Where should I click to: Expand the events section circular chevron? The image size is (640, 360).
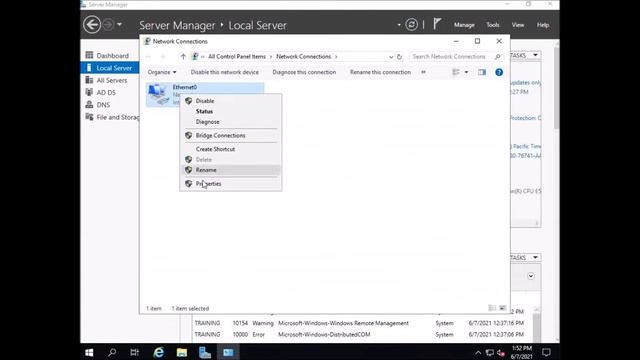click(x=531, y=276)
